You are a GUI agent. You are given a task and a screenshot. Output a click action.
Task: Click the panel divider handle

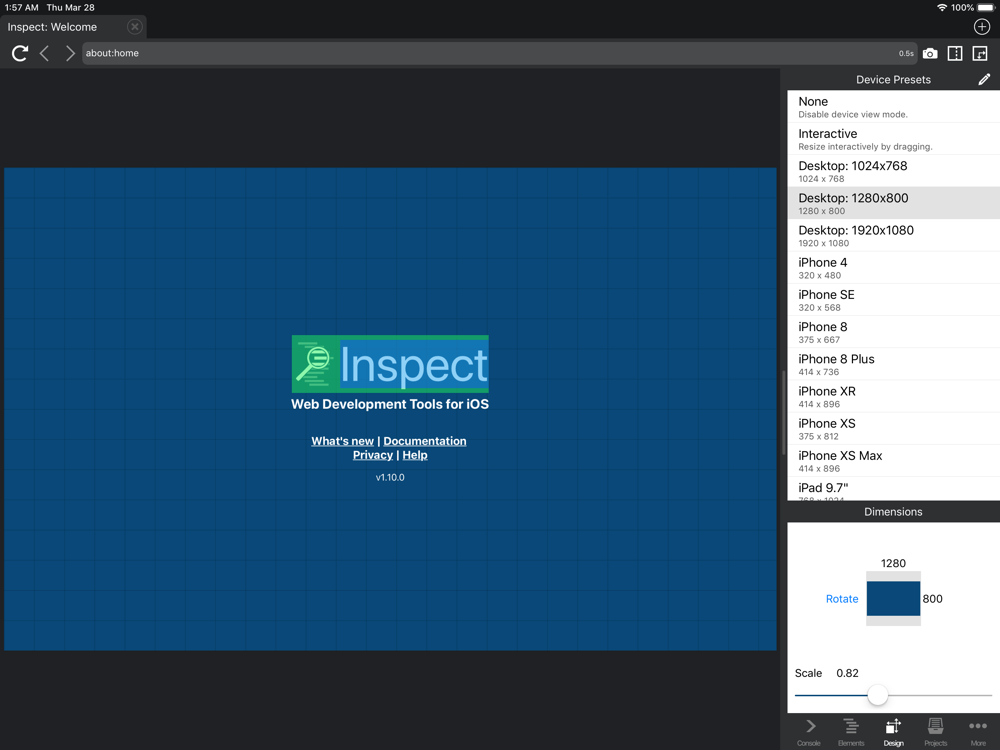point(783,411)
